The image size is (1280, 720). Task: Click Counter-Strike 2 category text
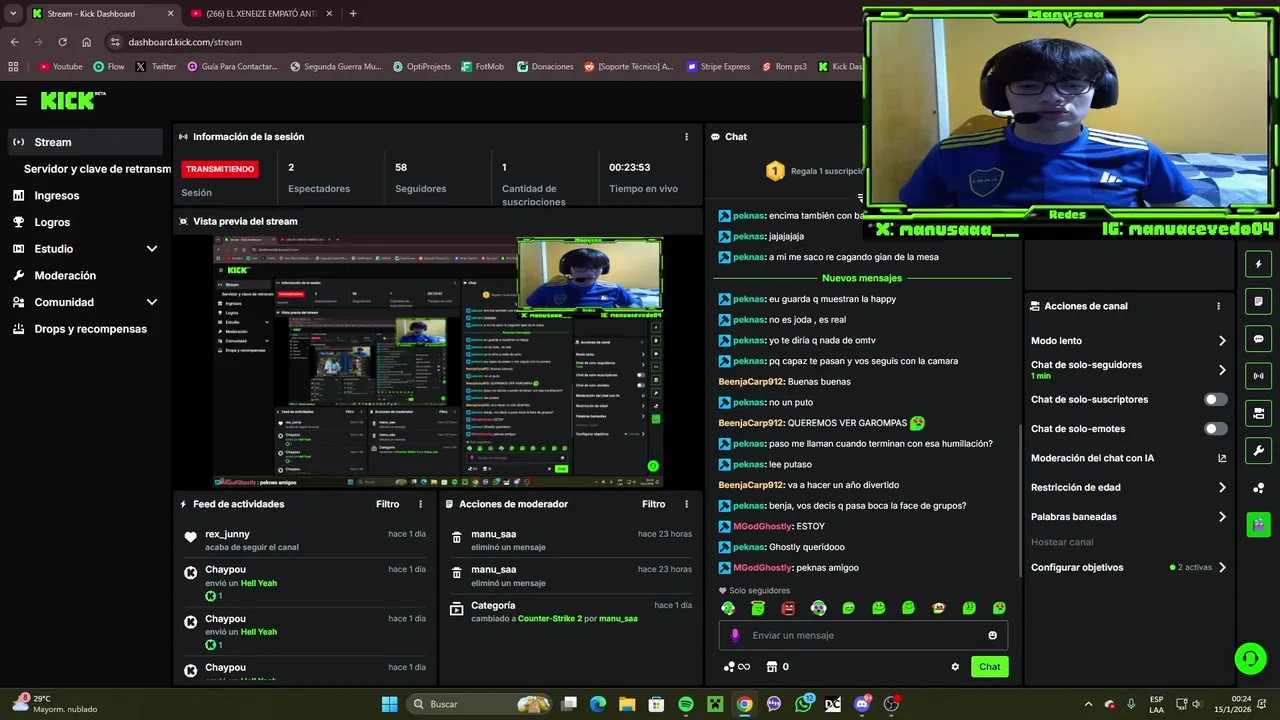[550, 619]
